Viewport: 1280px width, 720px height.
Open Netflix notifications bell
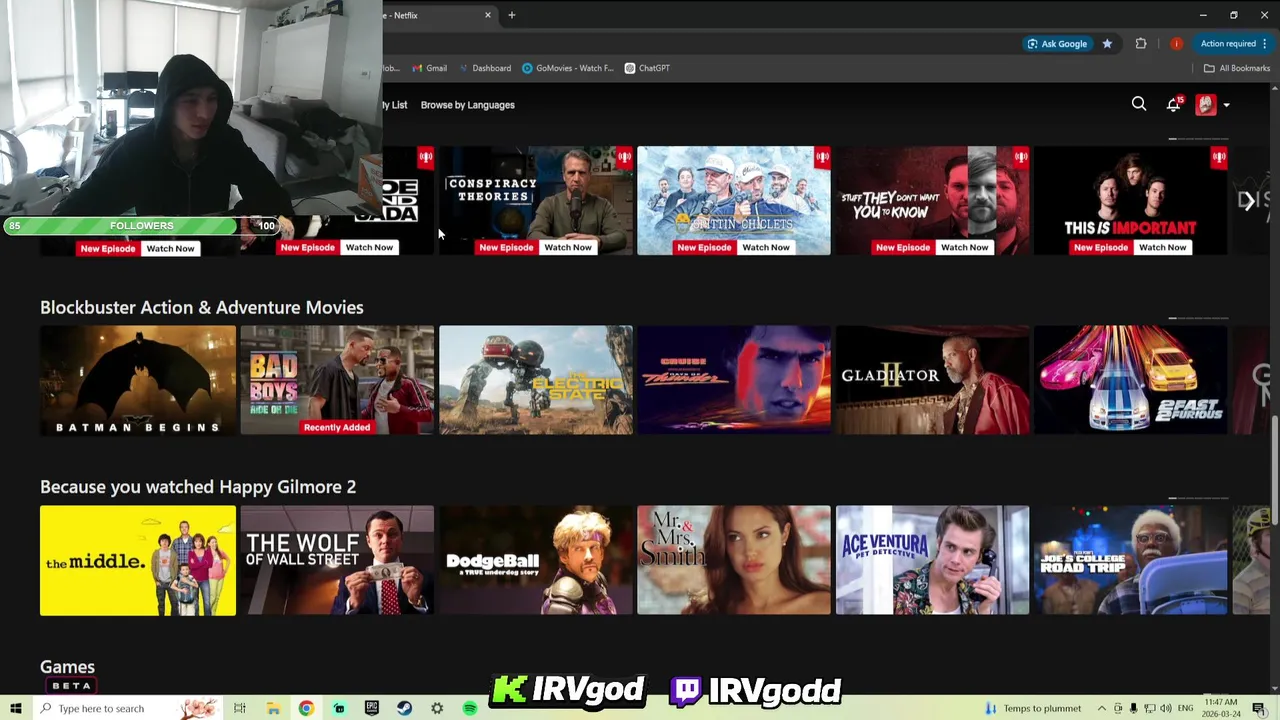click(1173, 104)
